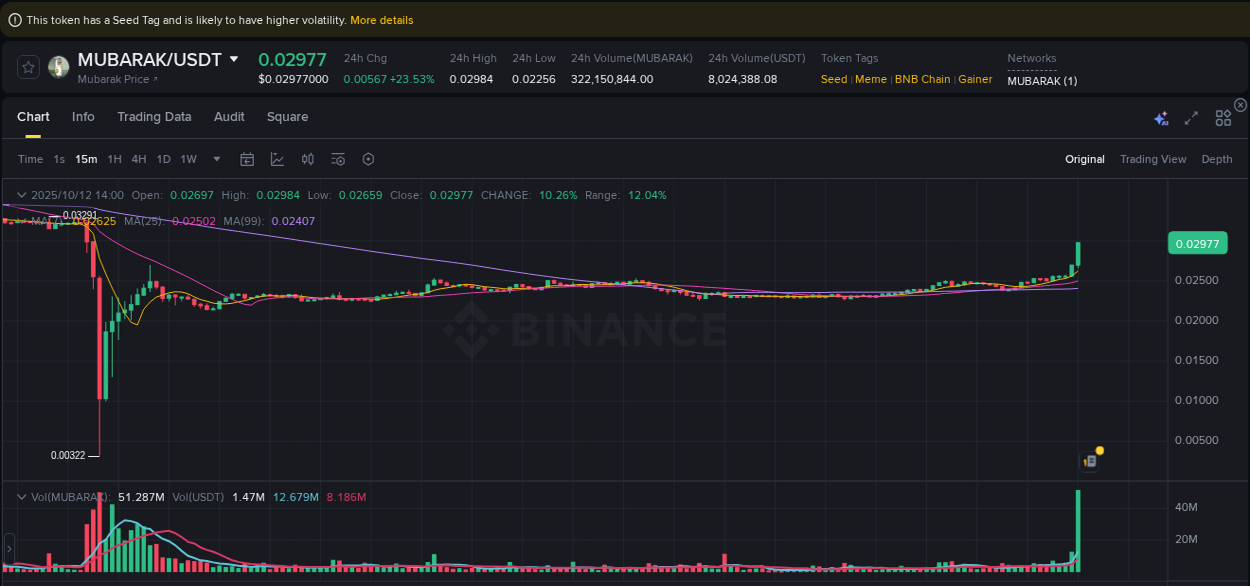Open chart settings via the hexagon icon
1250x586 pixels.
click(x=368, y=159)
